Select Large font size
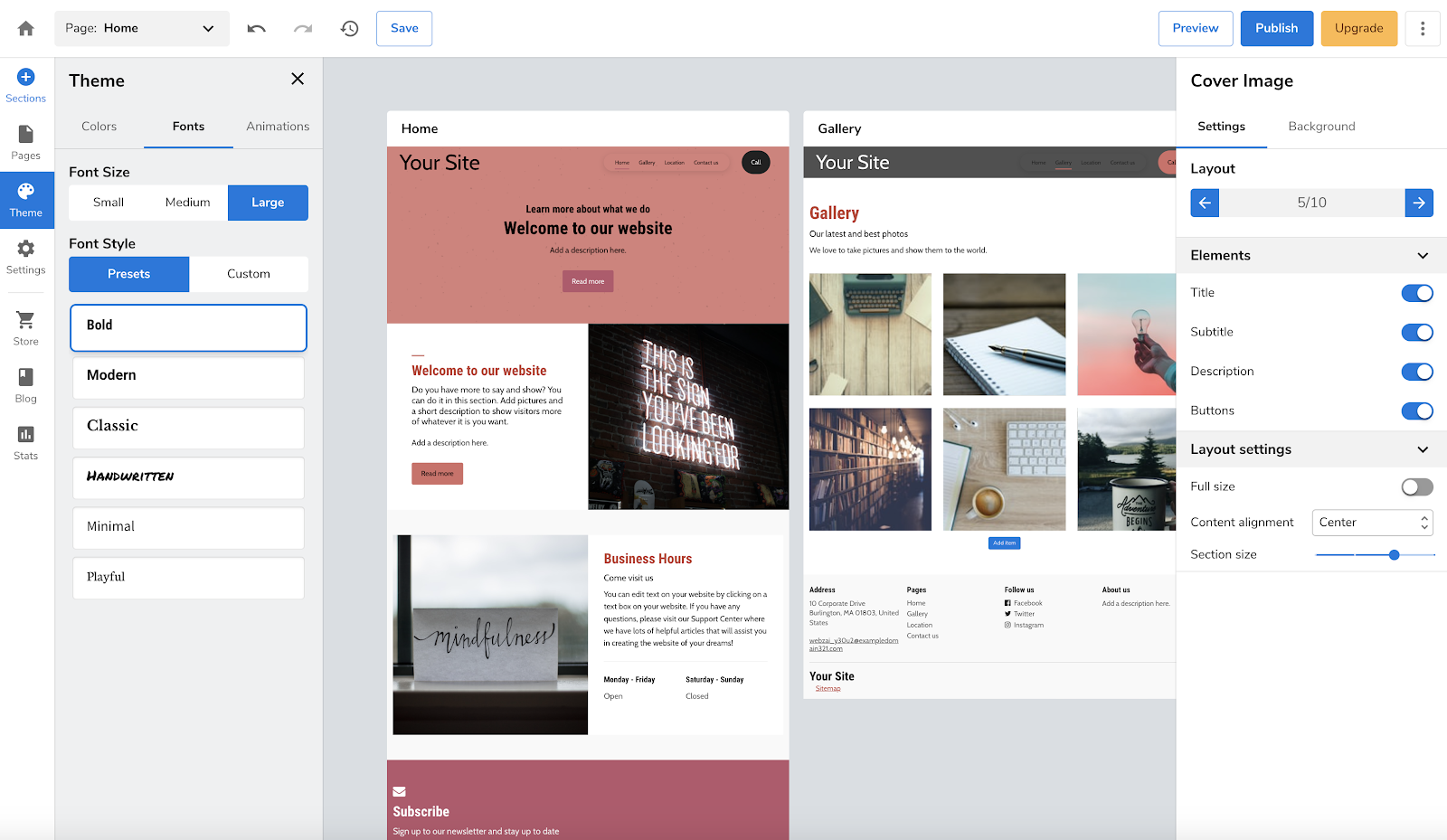The height and width of the screenshot is (840, 1447). 268,203
